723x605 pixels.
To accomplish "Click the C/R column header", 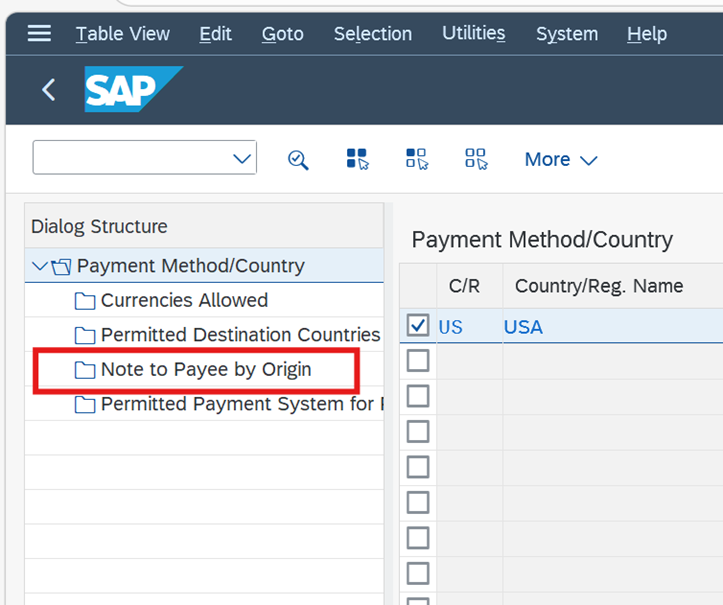I will tap(469, 286).
